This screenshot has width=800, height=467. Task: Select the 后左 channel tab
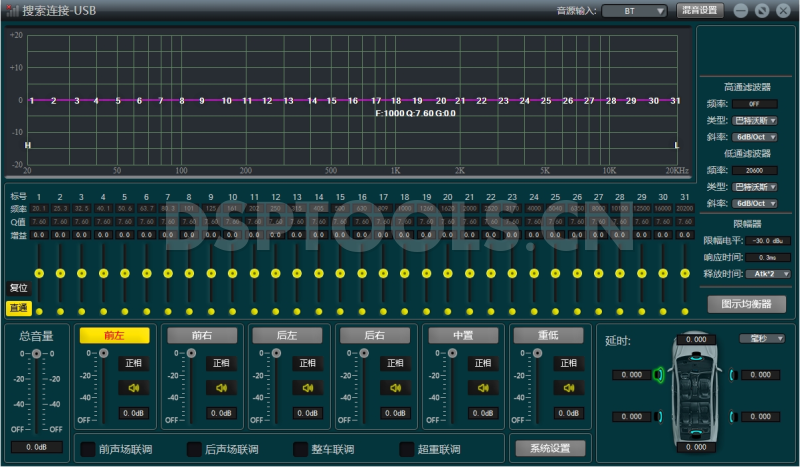click(287, 335)
